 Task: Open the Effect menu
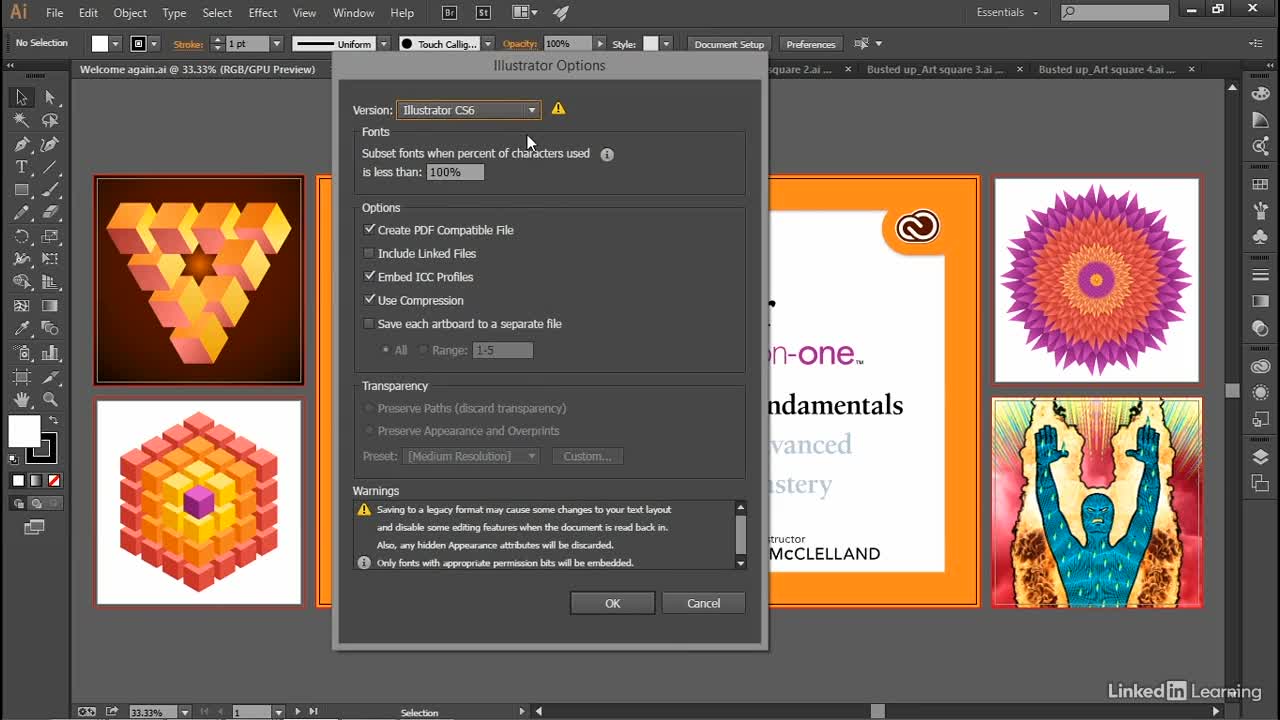pos(263,13)
